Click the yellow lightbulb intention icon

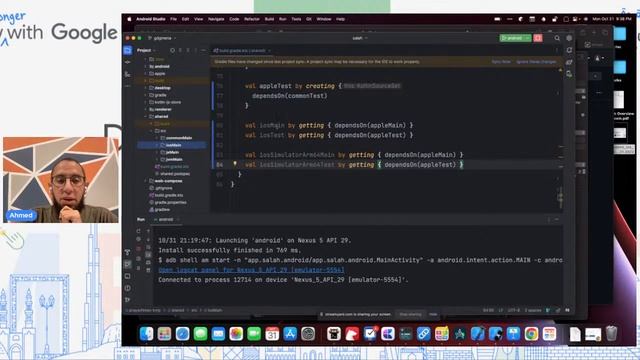click(235, 164)
